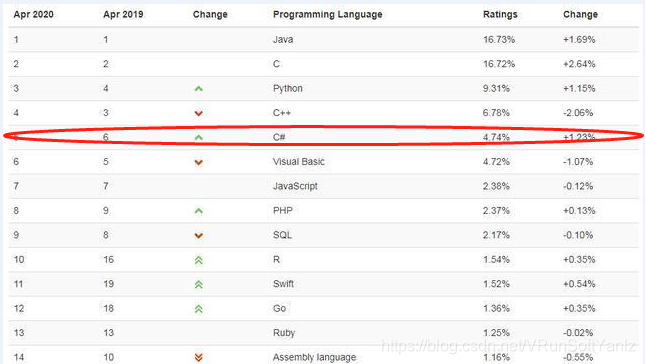Screen dimensions: 645x364
Task: Click the 'Apr 2020' column header
Action: [x=33, y=14]
